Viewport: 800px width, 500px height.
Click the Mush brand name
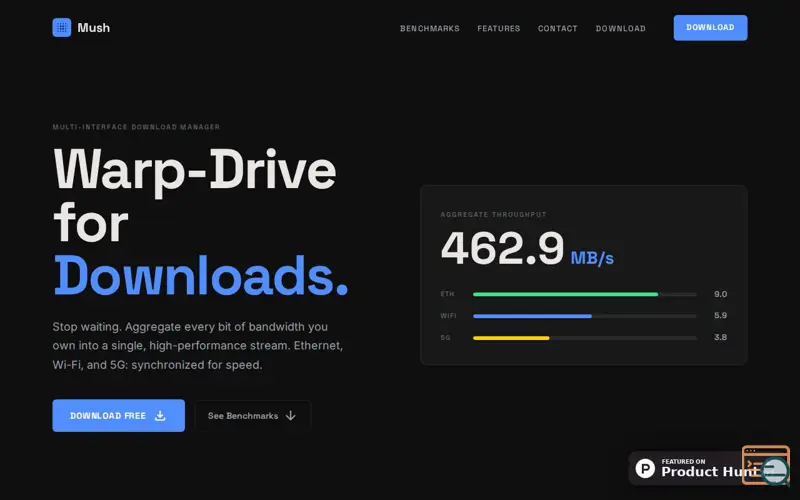[x=93, y=28]
